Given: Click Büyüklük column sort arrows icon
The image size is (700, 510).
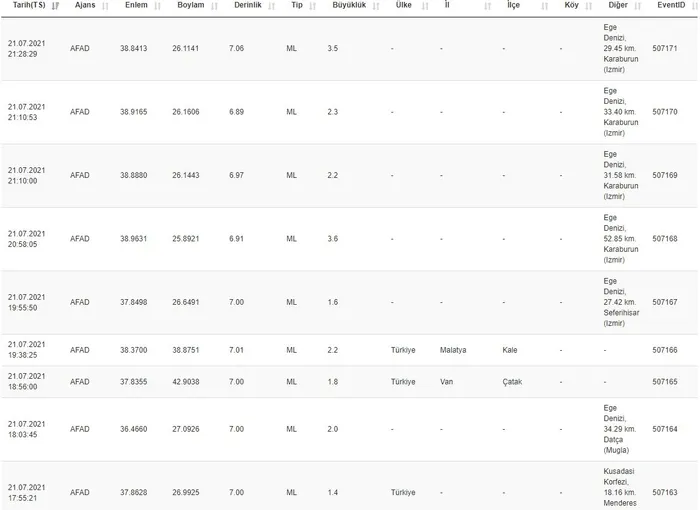Looking at the screenshot, I should click(x=372, y=6).
